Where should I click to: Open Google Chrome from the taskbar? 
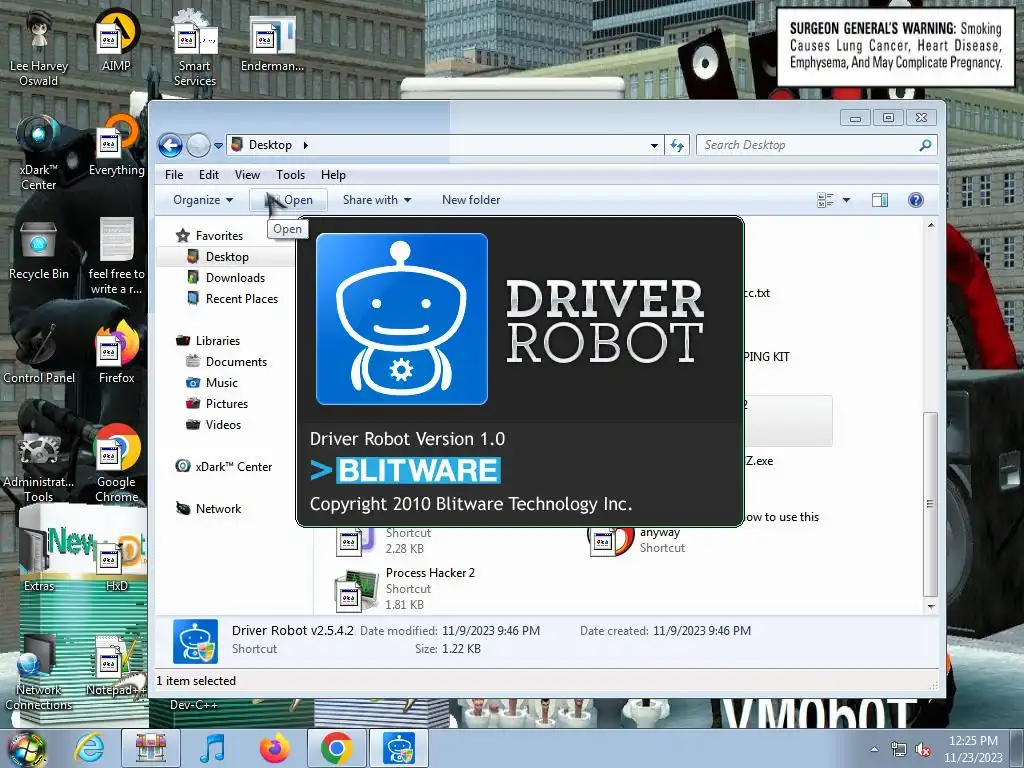click(336, 748)
